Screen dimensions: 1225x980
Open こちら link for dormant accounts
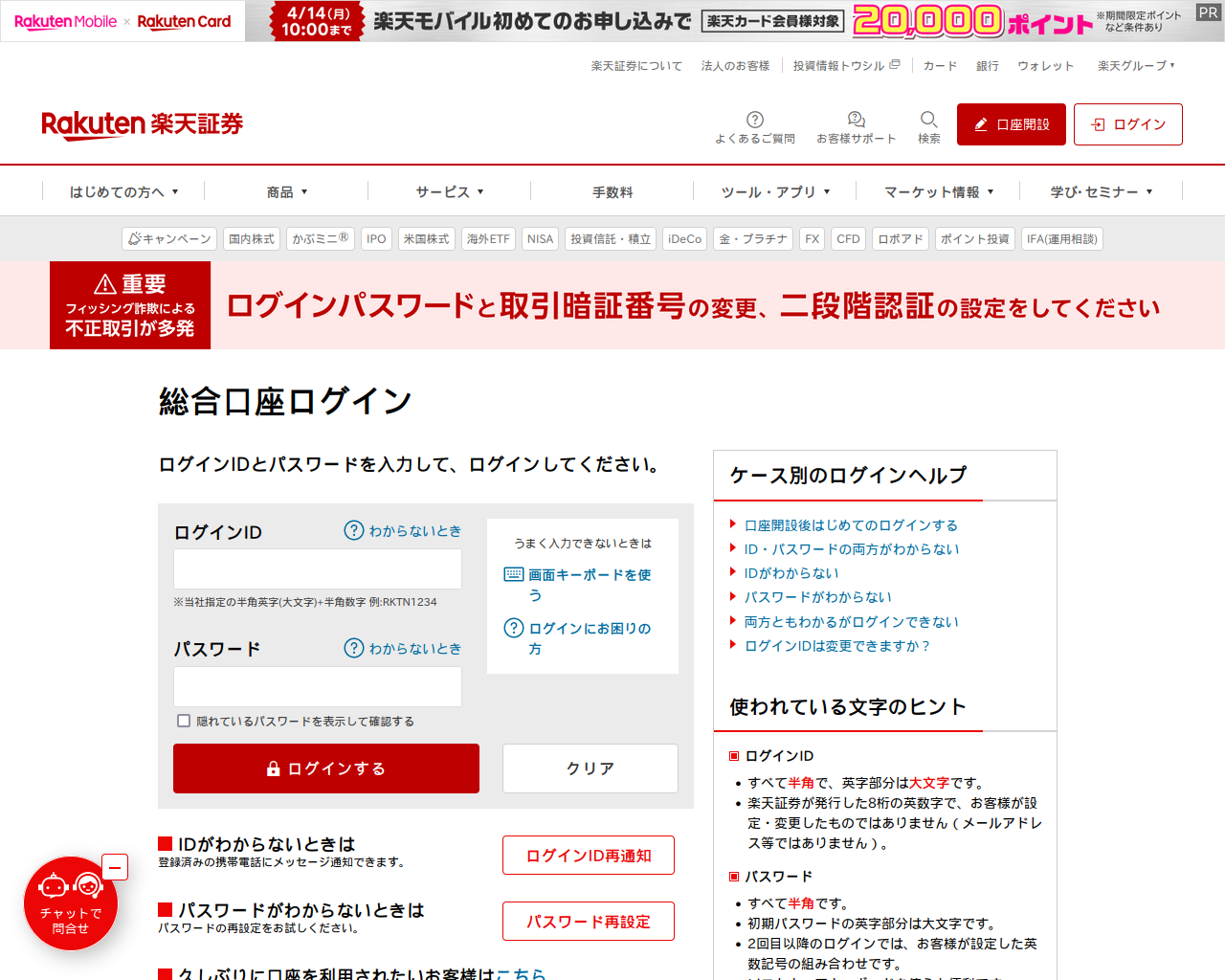click(521, 973)
